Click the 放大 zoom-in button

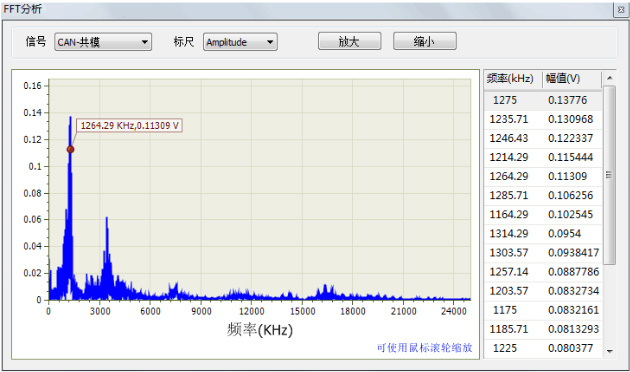(x=349, y=41)
